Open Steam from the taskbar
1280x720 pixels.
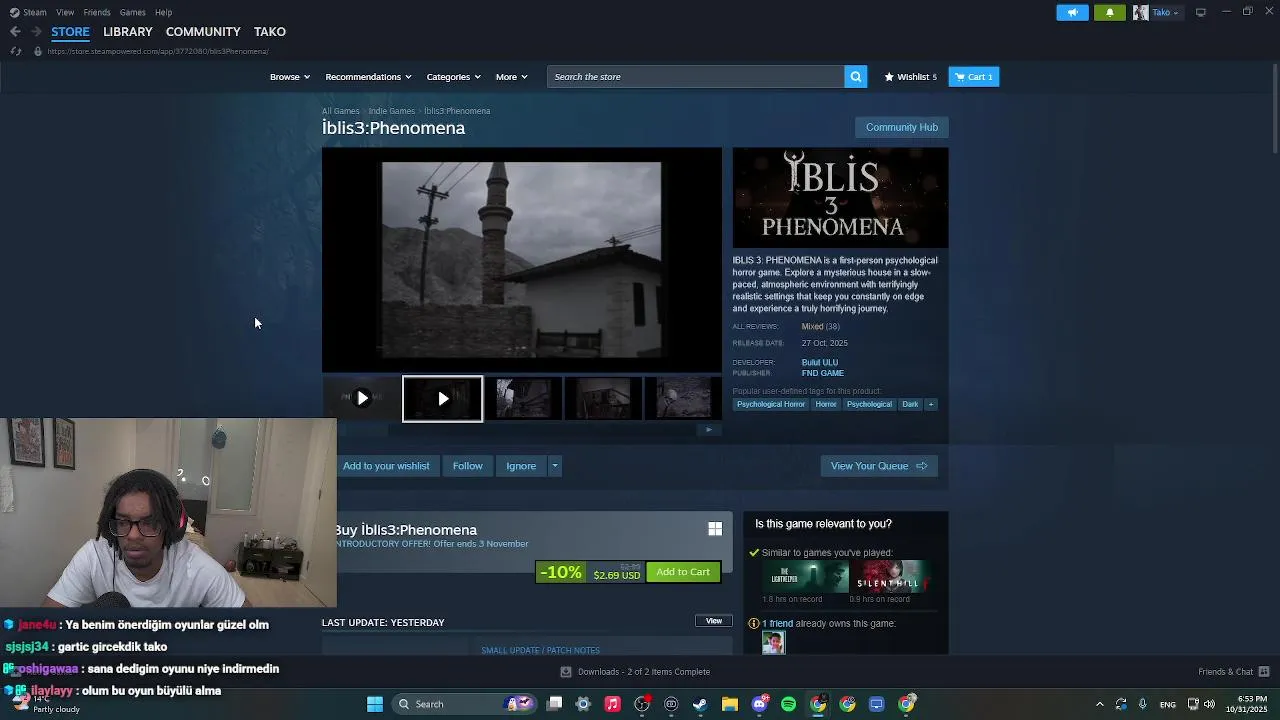(700, 704)
